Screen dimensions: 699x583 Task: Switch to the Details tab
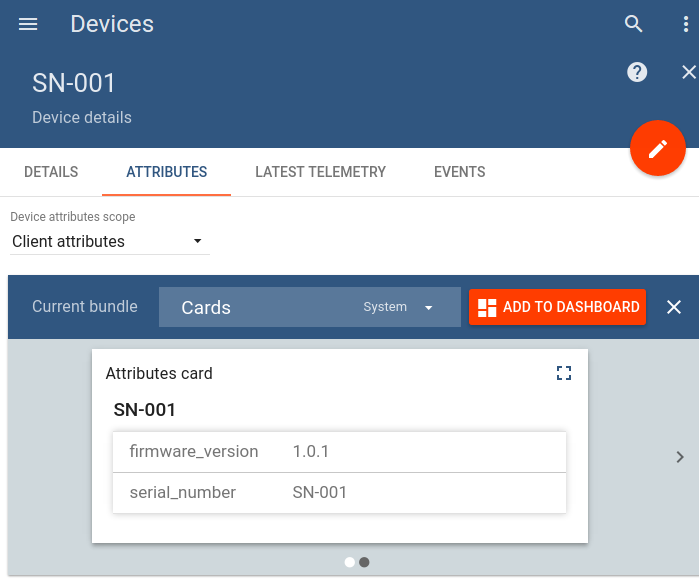tap(51, 172)
